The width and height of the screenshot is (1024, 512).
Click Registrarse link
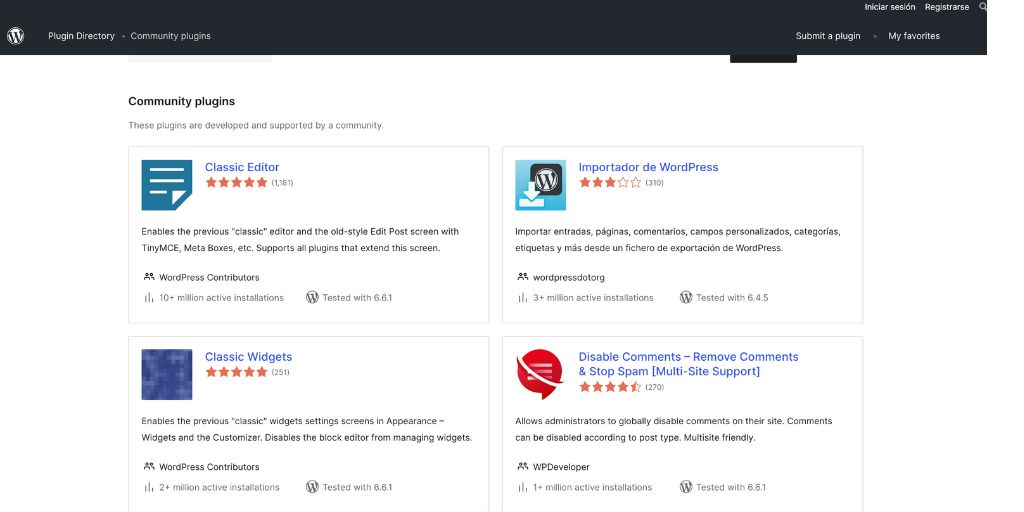click(x=947, y=7)
